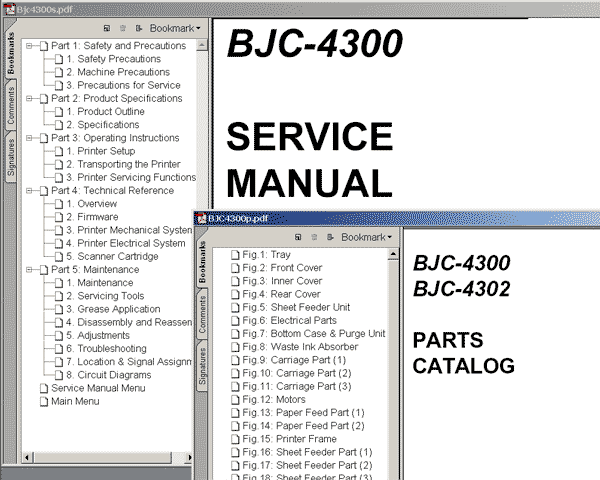Switch to Bookmarks tab in Bjc4300s window

coord(10,53)
